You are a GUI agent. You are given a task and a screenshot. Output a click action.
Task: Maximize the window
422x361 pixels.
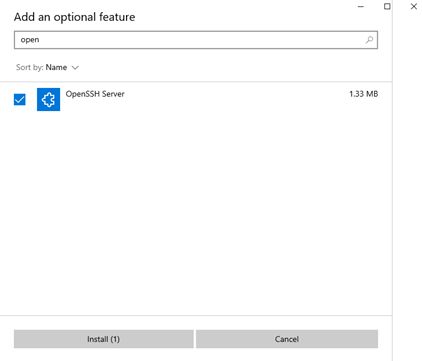[x=387, y=6]
